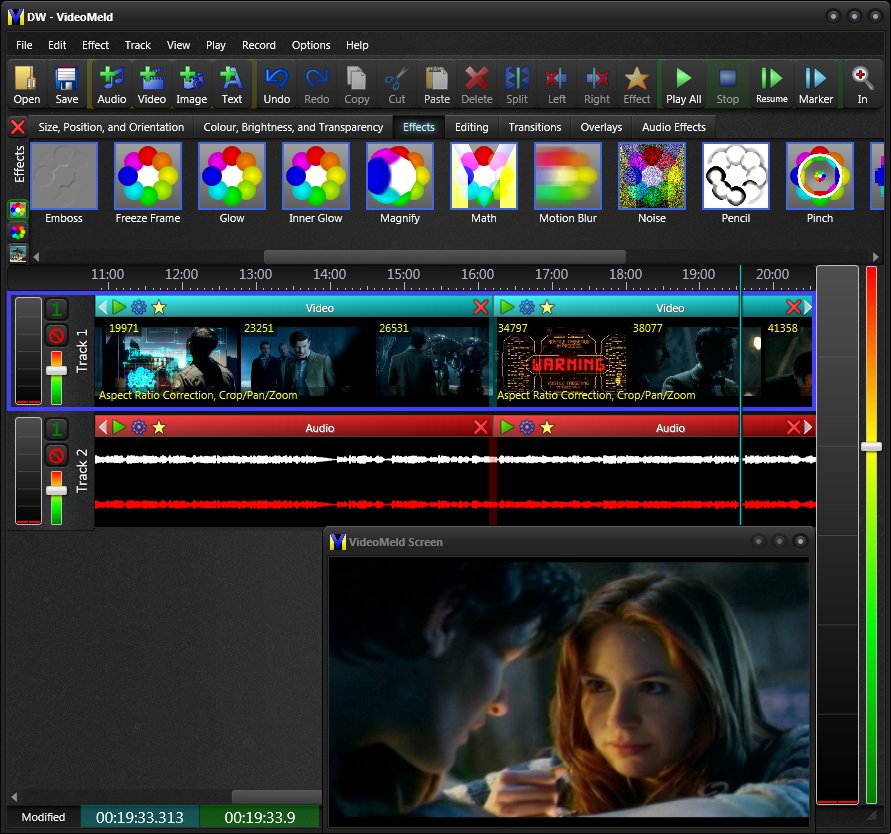
Task: Add a new Text clip from toolbar
Action: point(232,84)
